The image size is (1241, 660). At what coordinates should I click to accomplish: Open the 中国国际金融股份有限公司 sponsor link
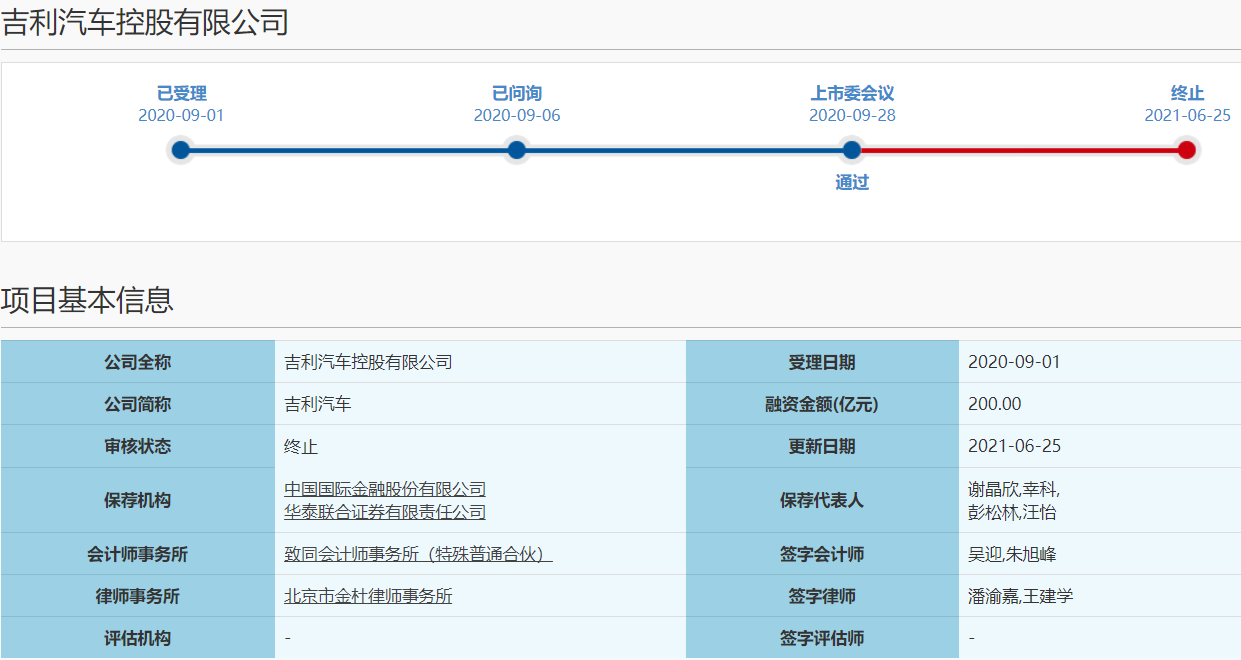385,489
